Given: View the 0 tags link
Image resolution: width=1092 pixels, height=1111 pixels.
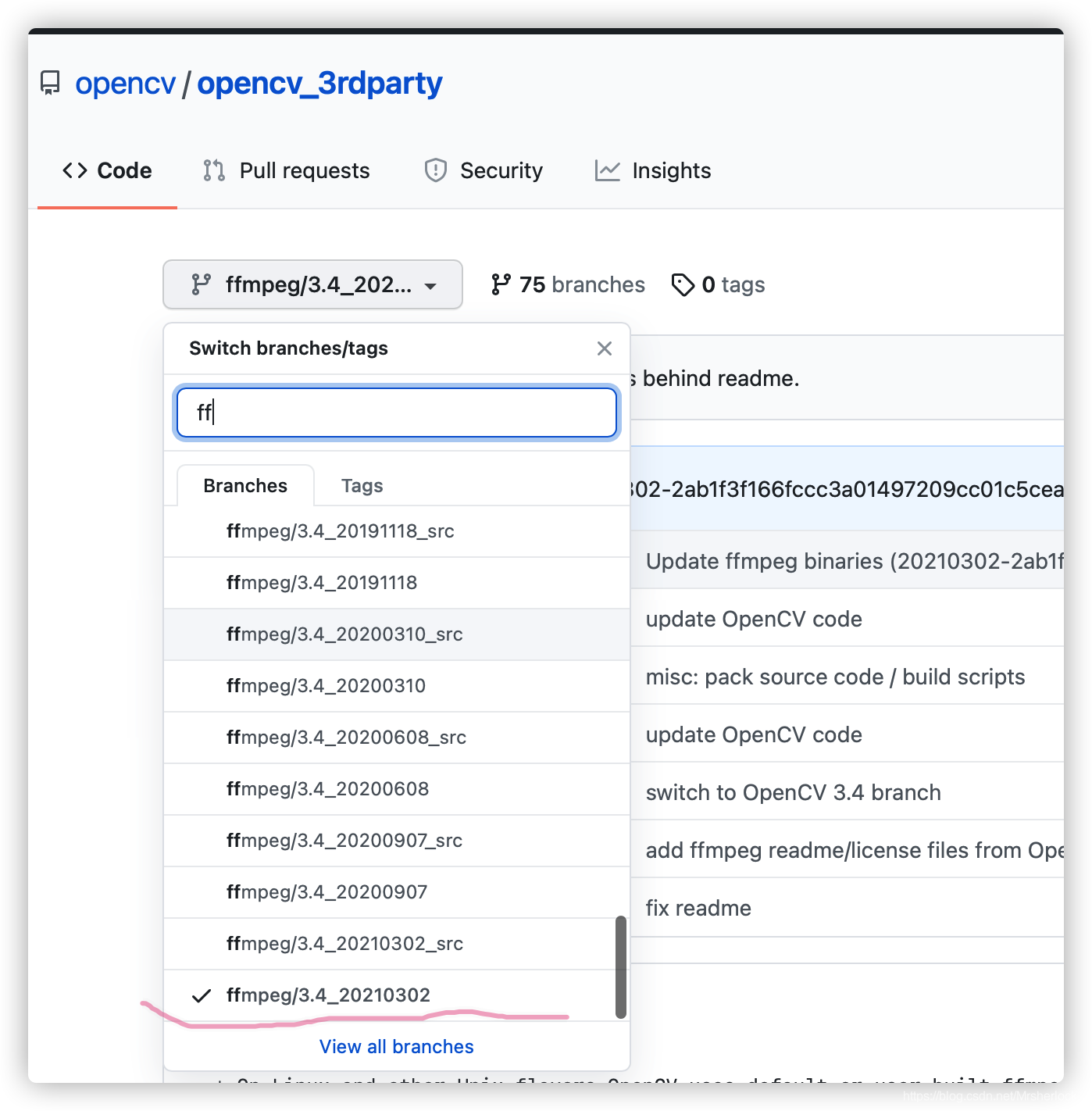Looking at the screenshot, I should point(718,284).
